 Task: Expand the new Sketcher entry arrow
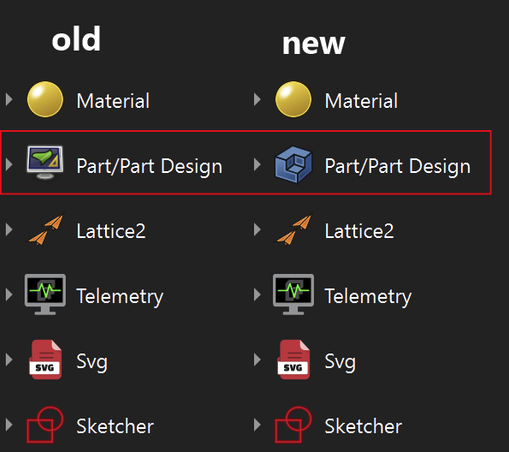[257, 424]
